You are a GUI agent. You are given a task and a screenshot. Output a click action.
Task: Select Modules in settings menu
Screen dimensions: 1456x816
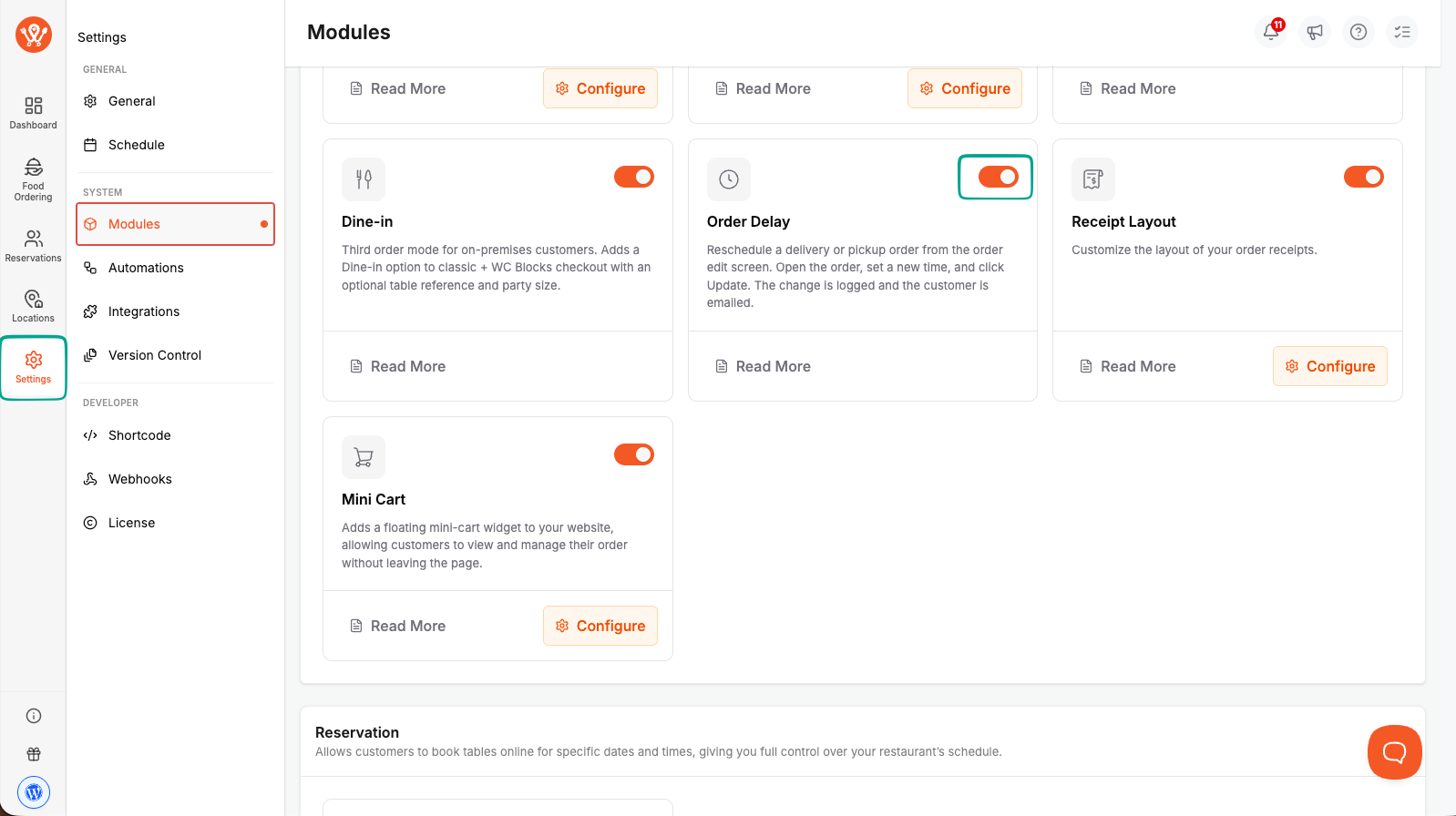[175, 224]
